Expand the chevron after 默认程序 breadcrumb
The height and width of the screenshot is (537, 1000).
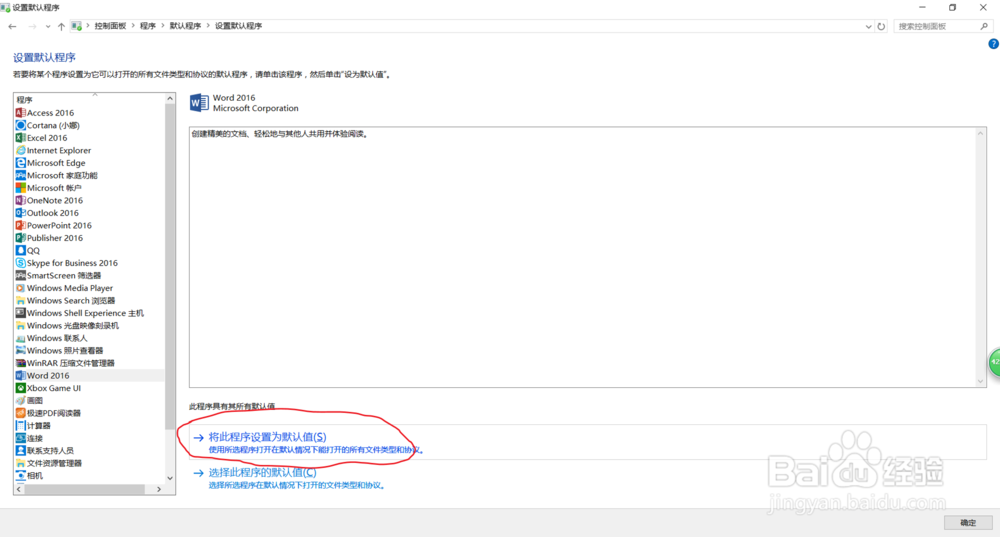point(208,26)
